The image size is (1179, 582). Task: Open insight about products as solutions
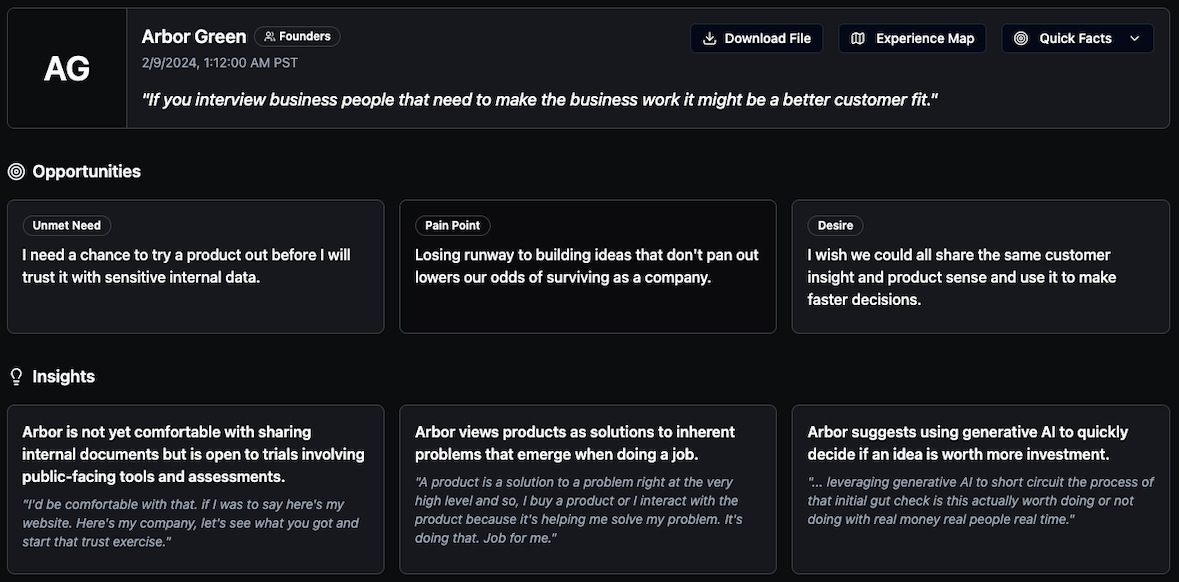pyautogui.click(x=588, y=490)
